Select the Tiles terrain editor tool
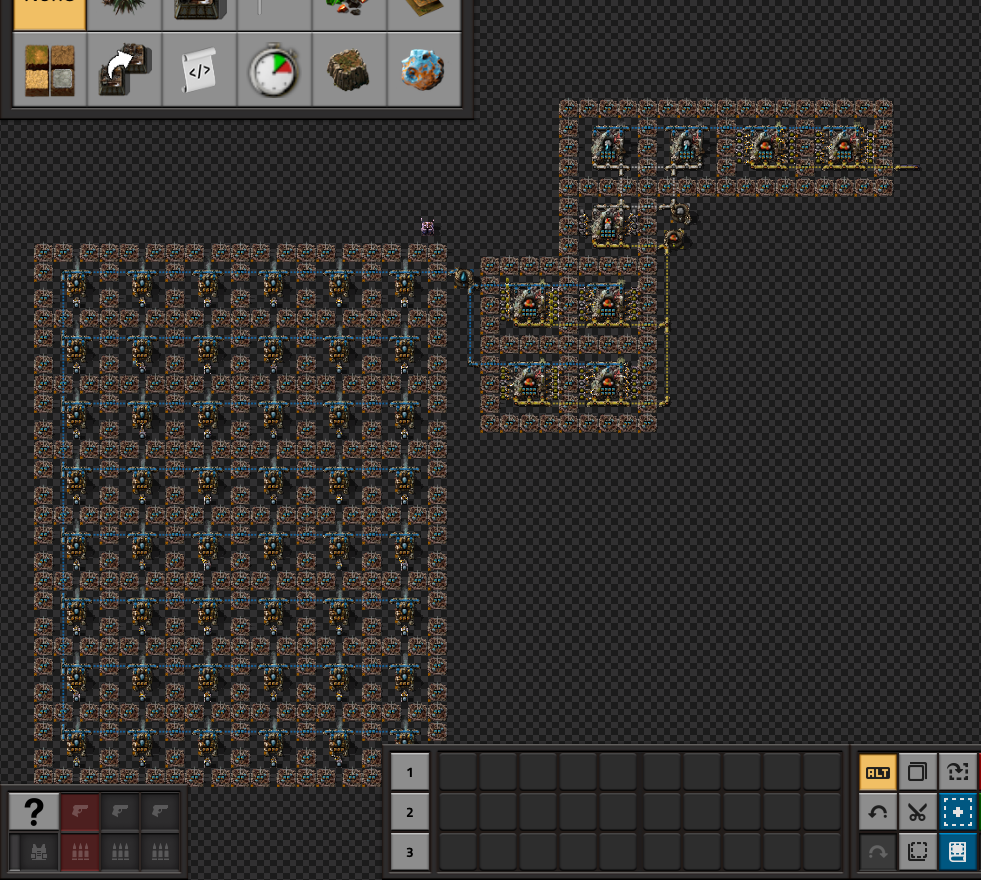The image size is (981, 880). coord(49,69)
